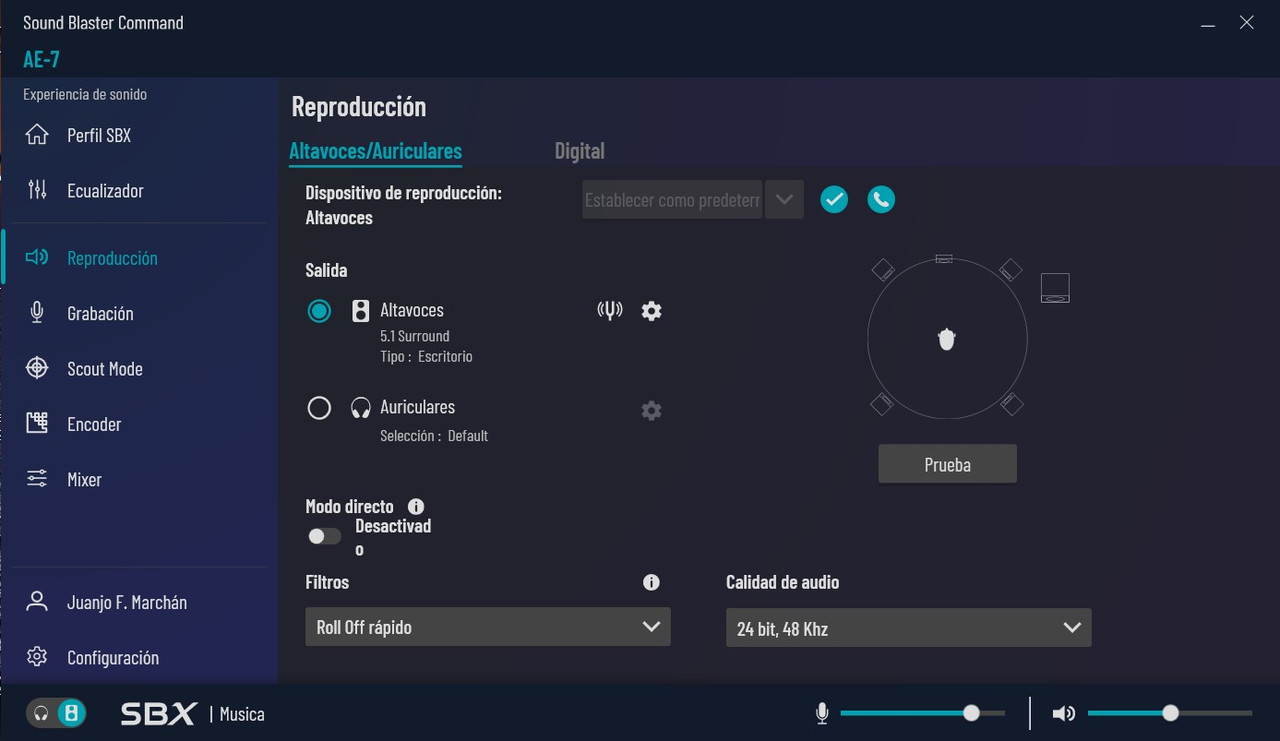
Task: Mute the speaker volume icon
Action: (x=1064, y=713)
